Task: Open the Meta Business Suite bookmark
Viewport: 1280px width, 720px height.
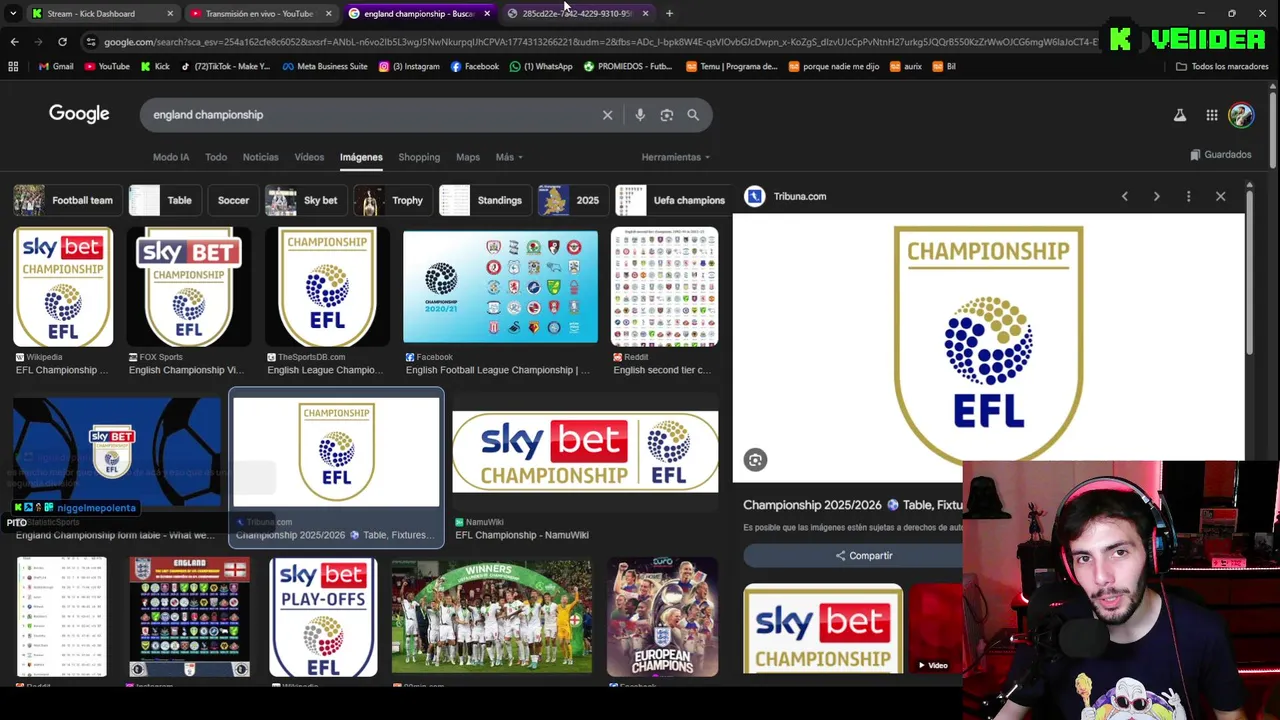Action: click(x=325, y=66)
